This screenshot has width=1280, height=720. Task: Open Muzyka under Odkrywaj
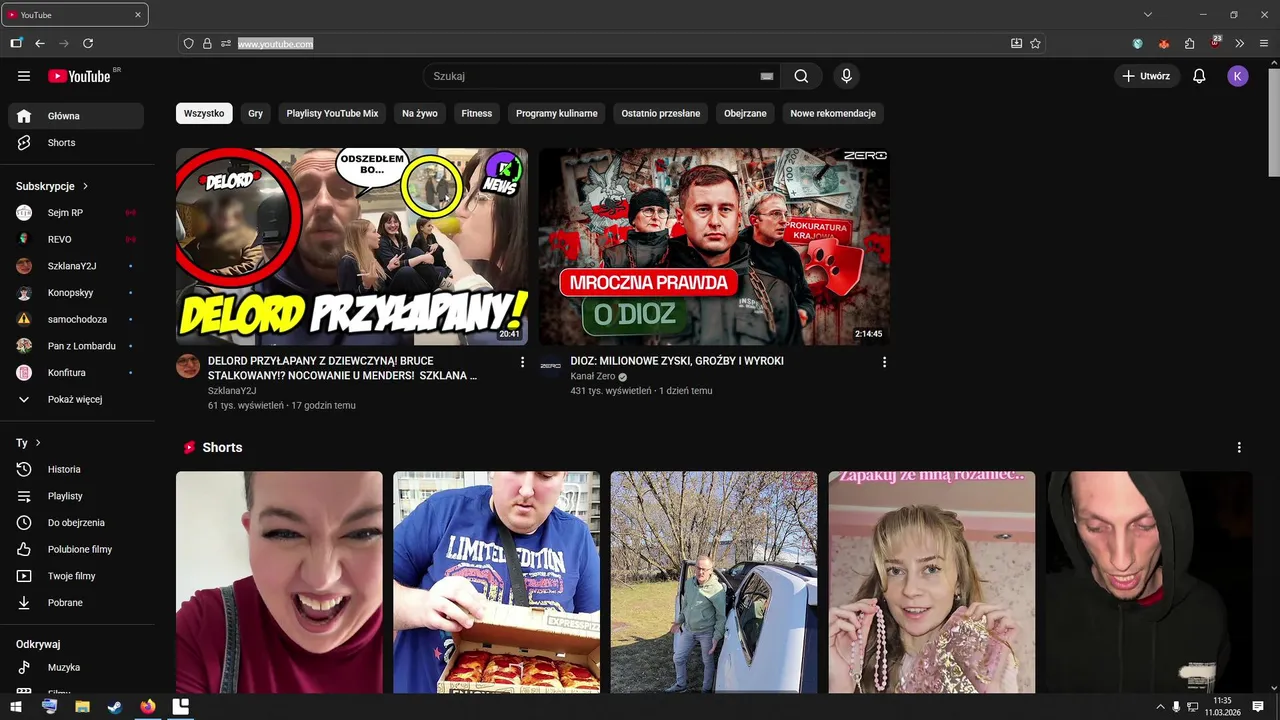pos(76,667)
